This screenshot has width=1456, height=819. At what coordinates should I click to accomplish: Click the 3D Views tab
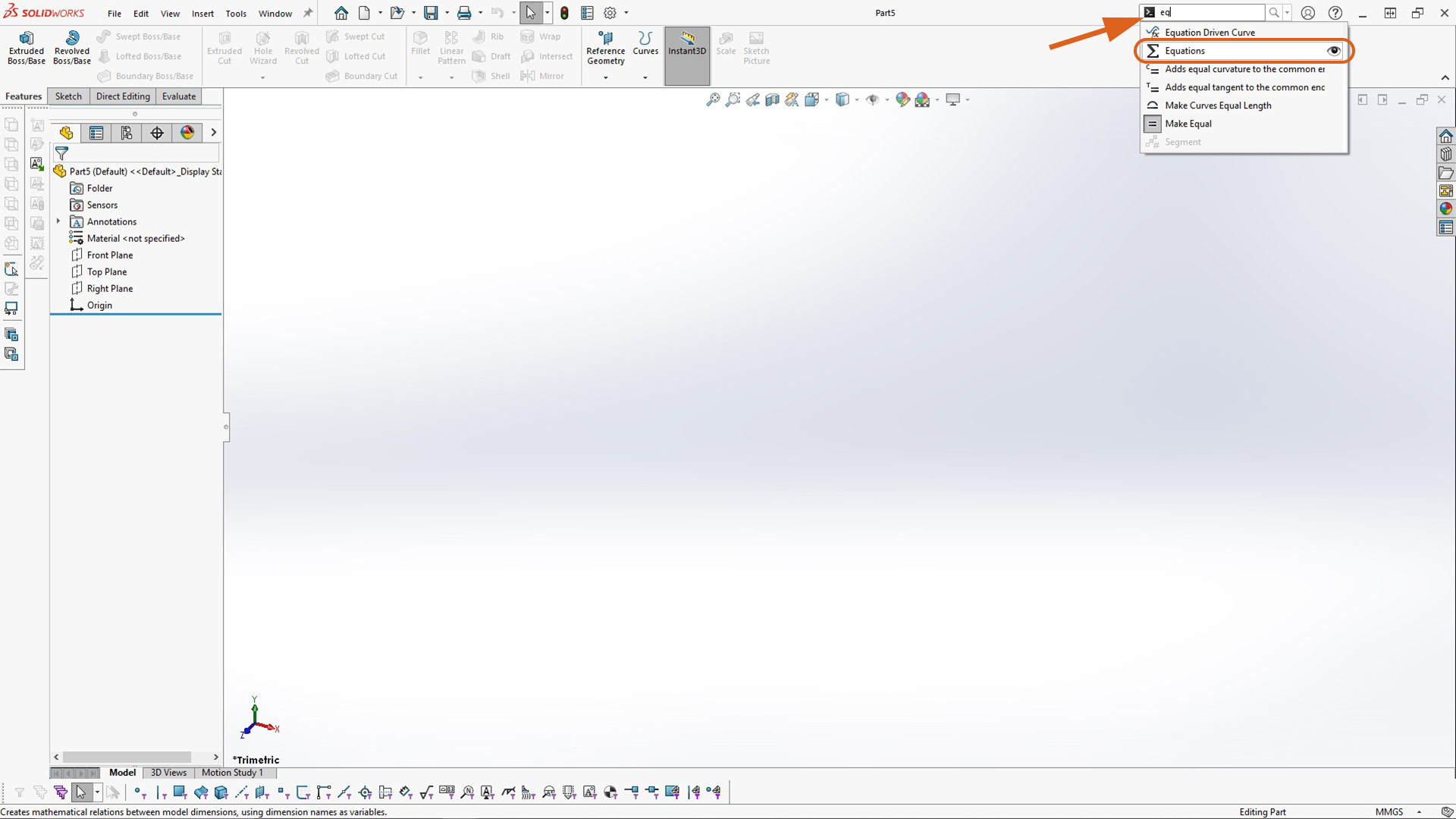(168, 772)
